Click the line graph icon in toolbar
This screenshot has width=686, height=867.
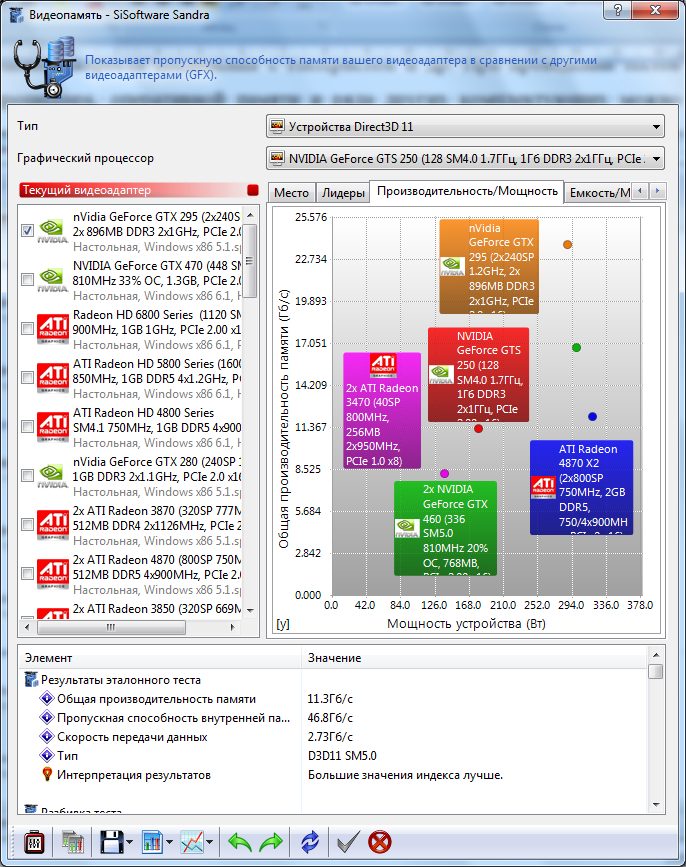[192, 842]
